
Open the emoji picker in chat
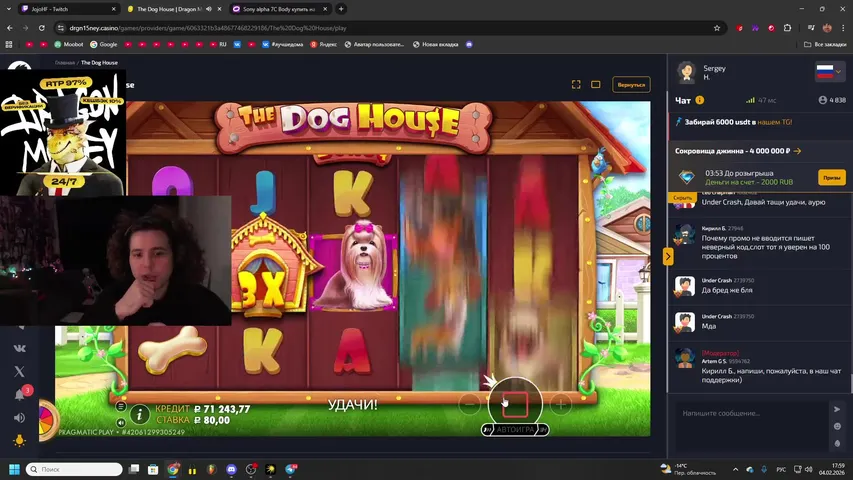click(837, 427)
